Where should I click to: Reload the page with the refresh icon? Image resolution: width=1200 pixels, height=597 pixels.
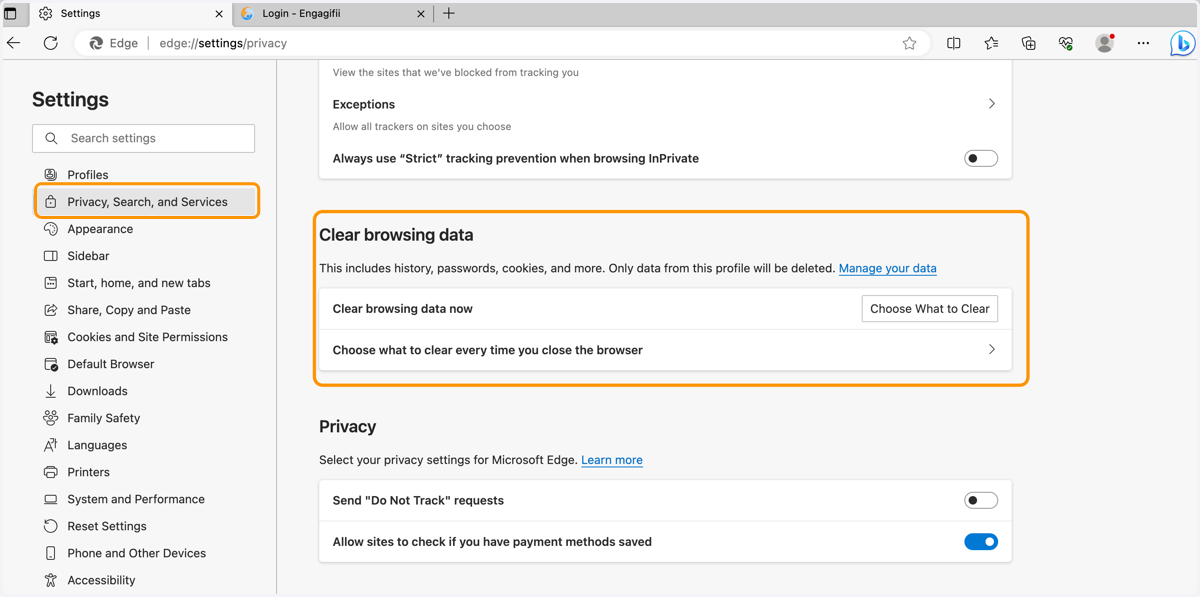[51, 43]
